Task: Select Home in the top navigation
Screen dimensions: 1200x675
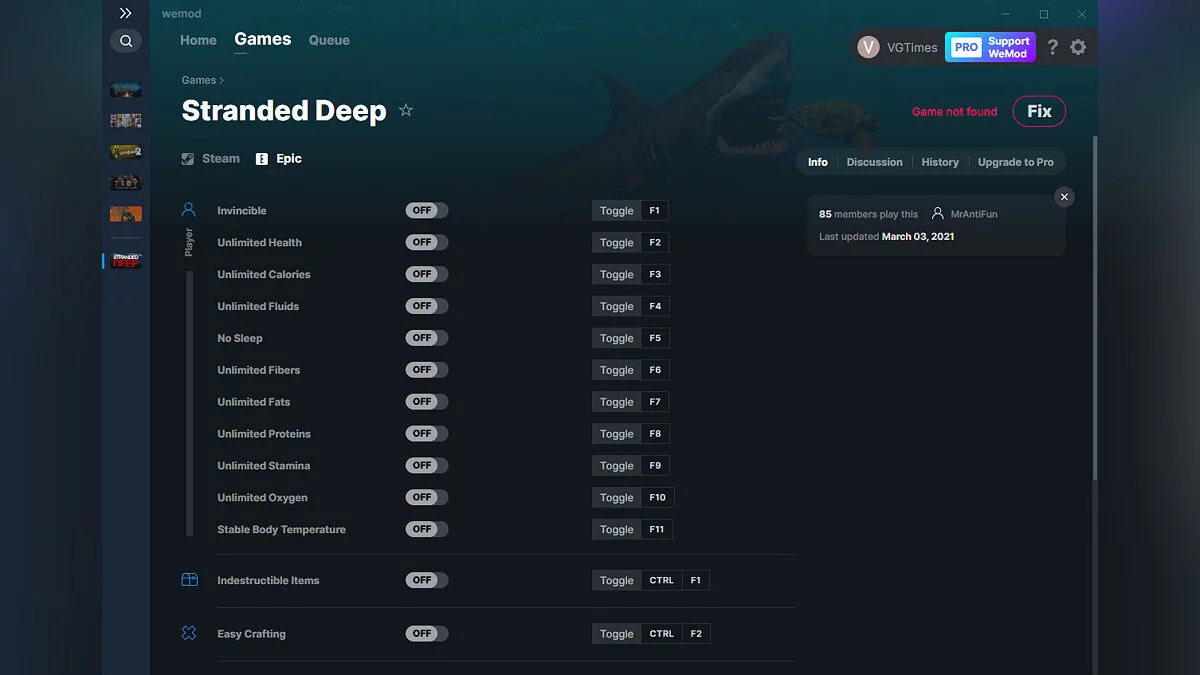Action: point(197,40)
